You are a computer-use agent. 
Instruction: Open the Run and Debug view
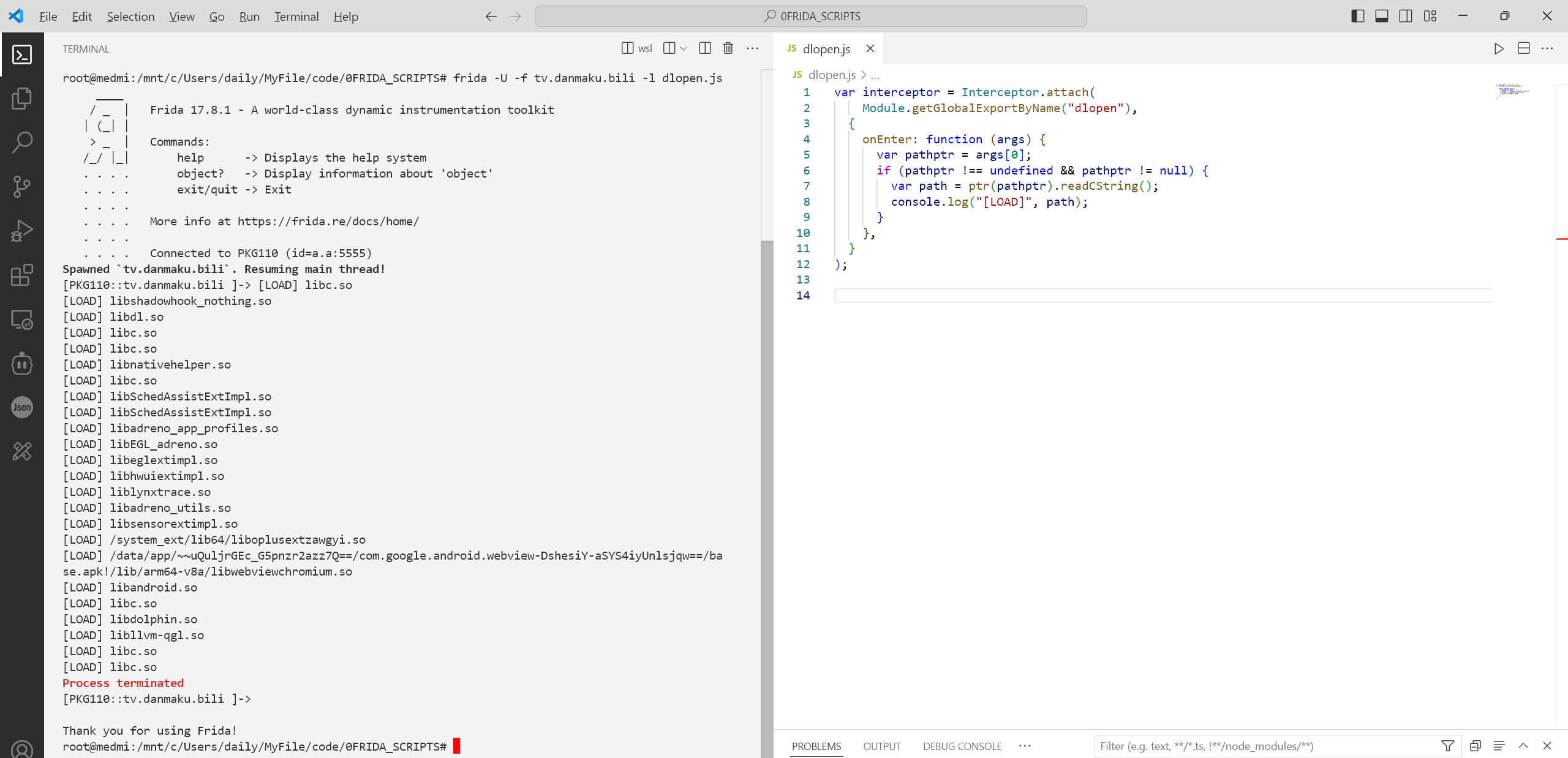tap(22, 231)
